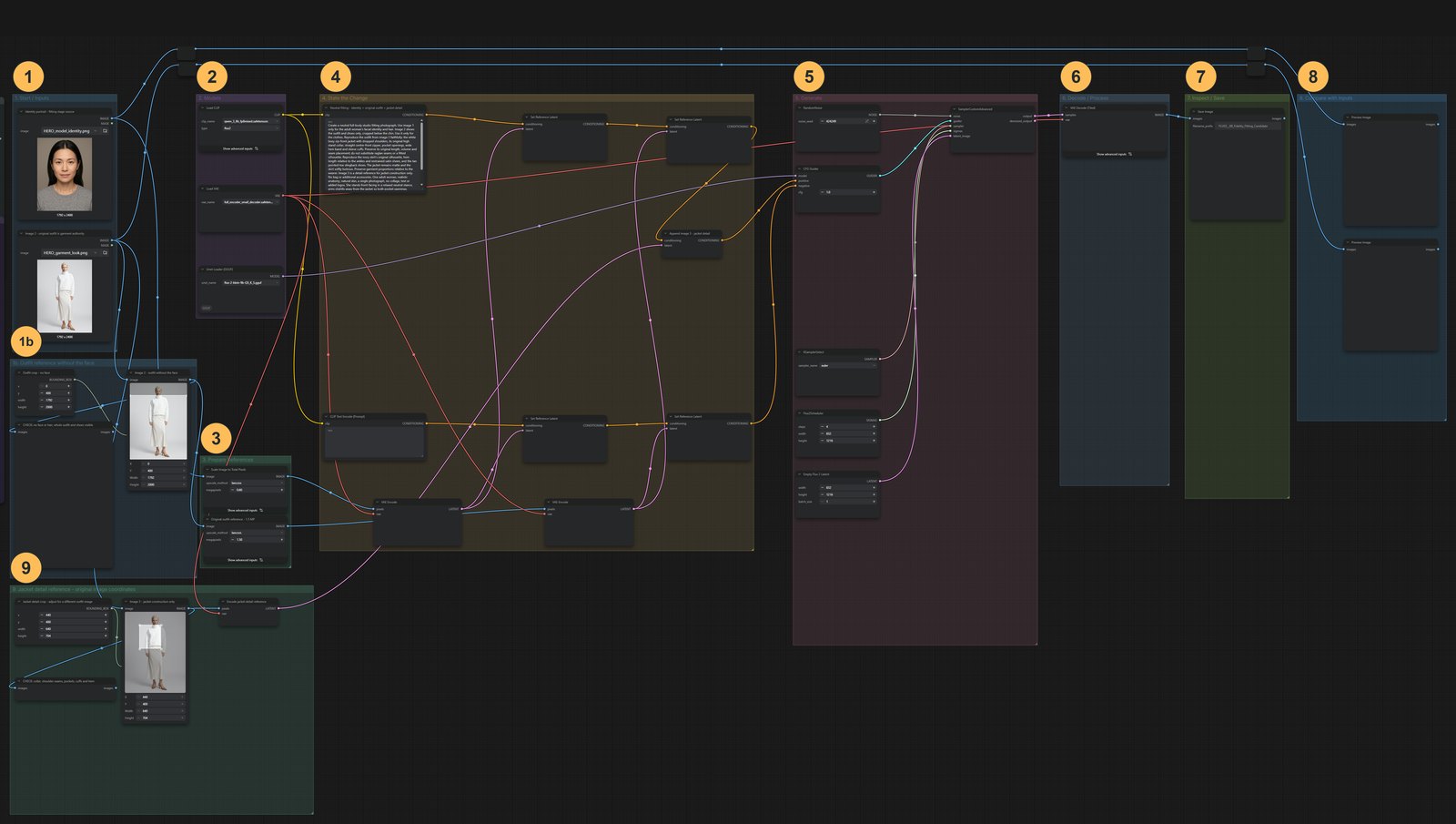Collapse the Unet Loader (GGUF) node
This screenshot has width=1456, height=824.
tap(203, 270)
